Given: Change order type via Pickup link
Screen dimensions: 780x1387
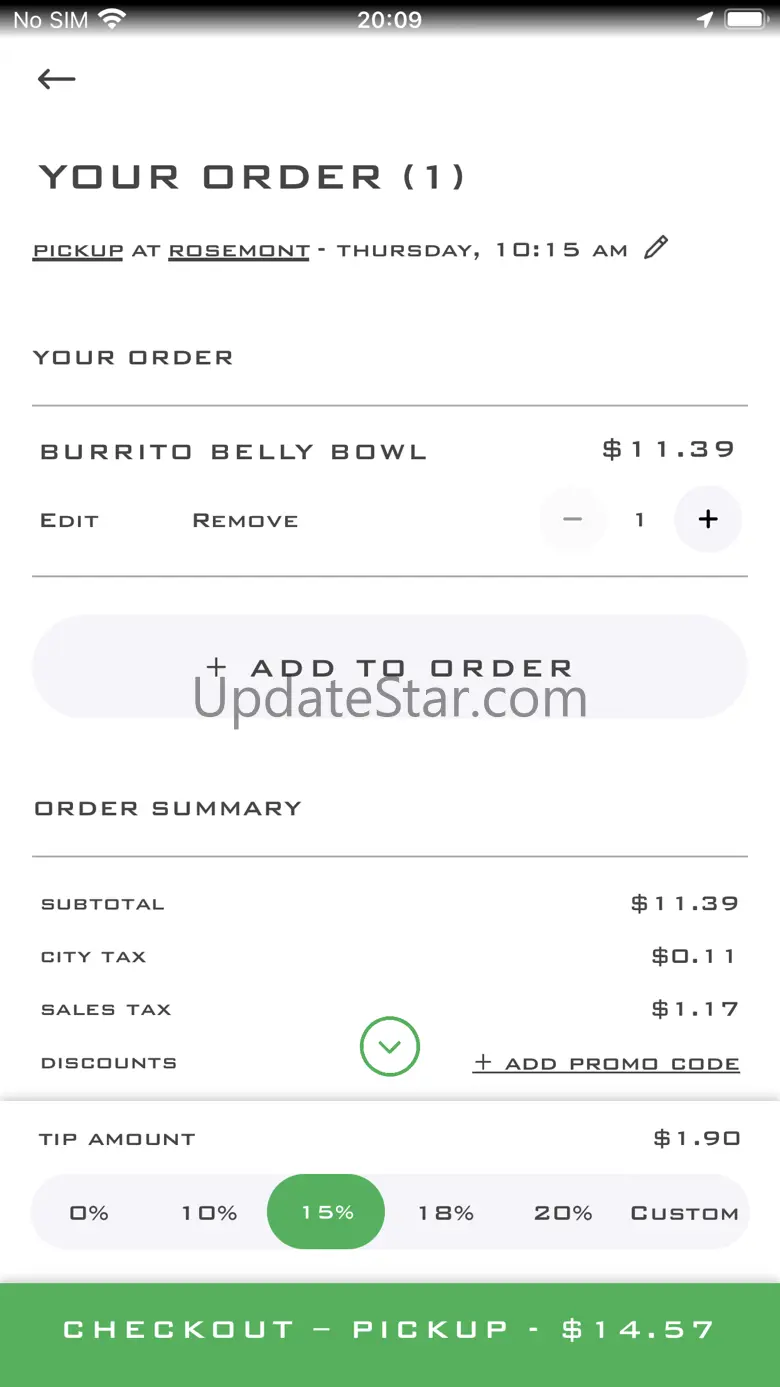Looking at the screenshot, I should [x=78, y=250].
